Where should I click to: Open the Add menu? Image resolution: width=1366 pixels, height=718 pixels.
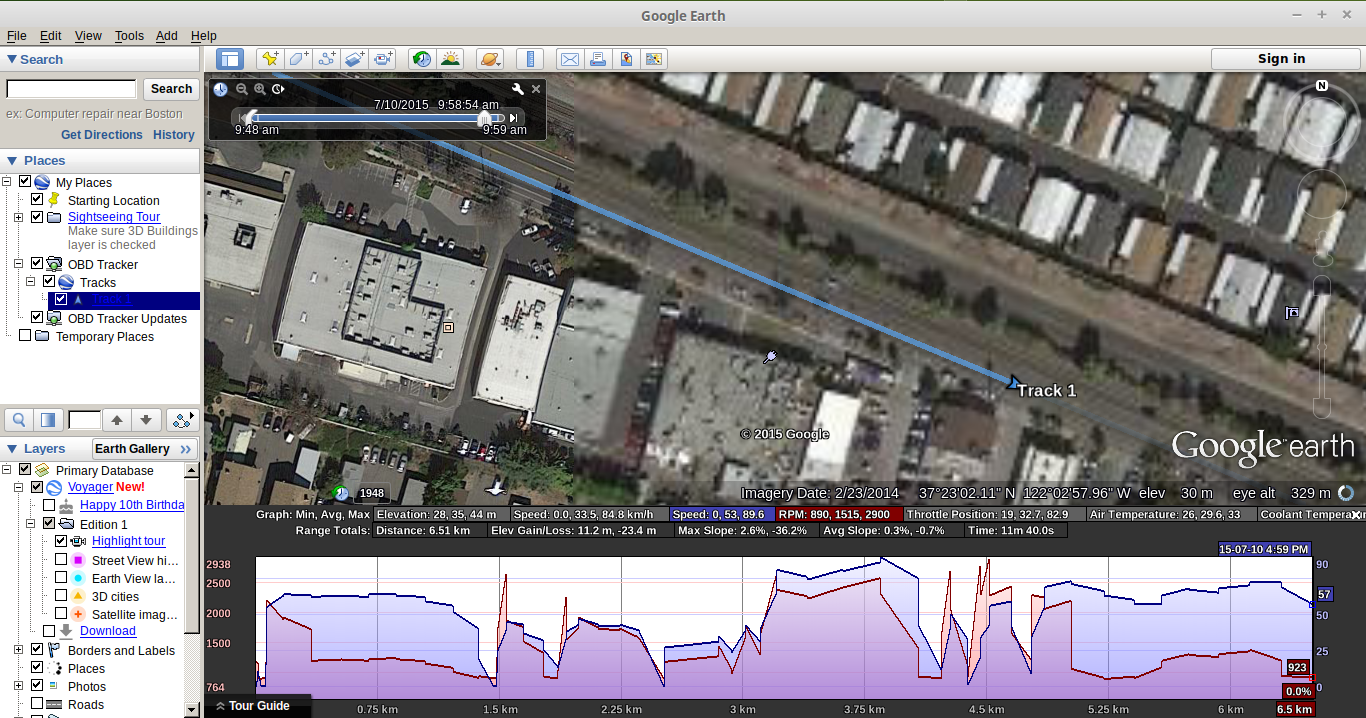[x=167, y=35]
